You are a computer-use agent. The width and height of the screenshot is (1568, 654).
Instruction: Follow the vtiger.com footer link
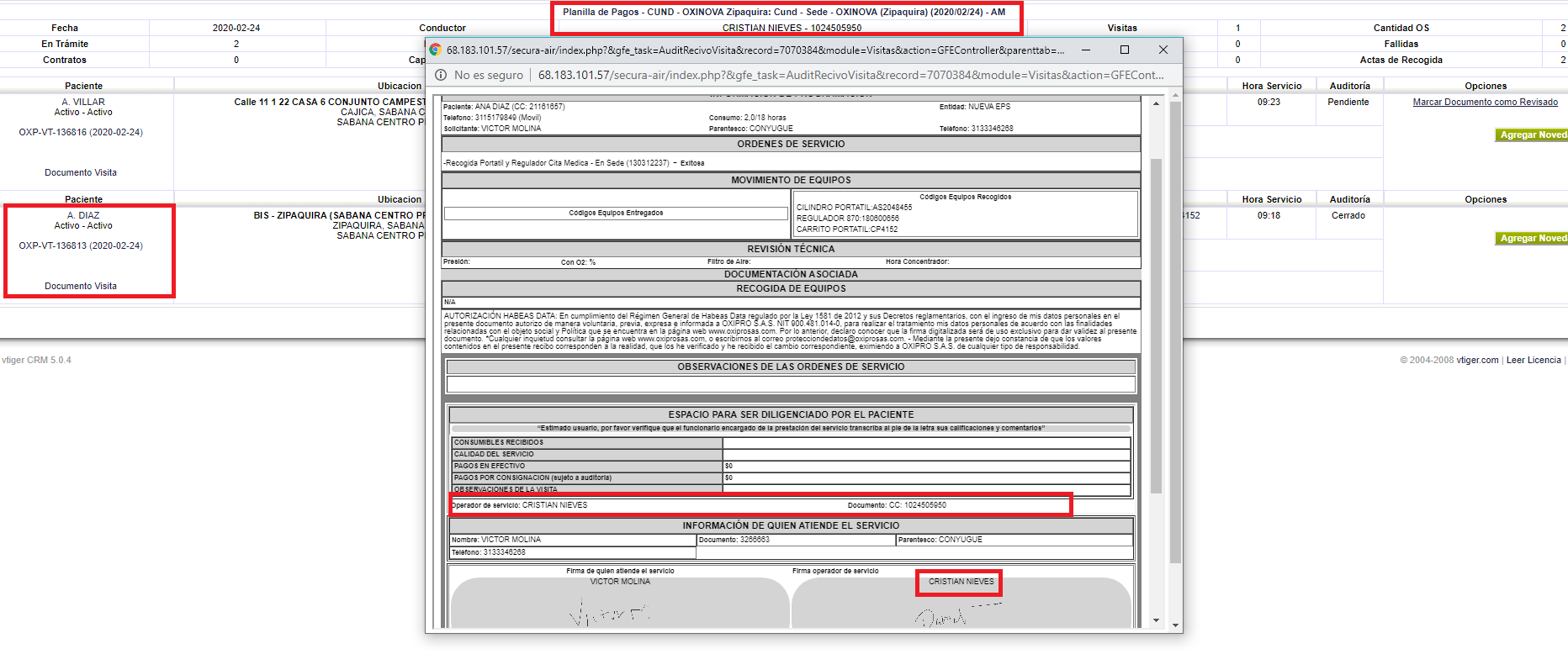click(x=1477, y=360)
